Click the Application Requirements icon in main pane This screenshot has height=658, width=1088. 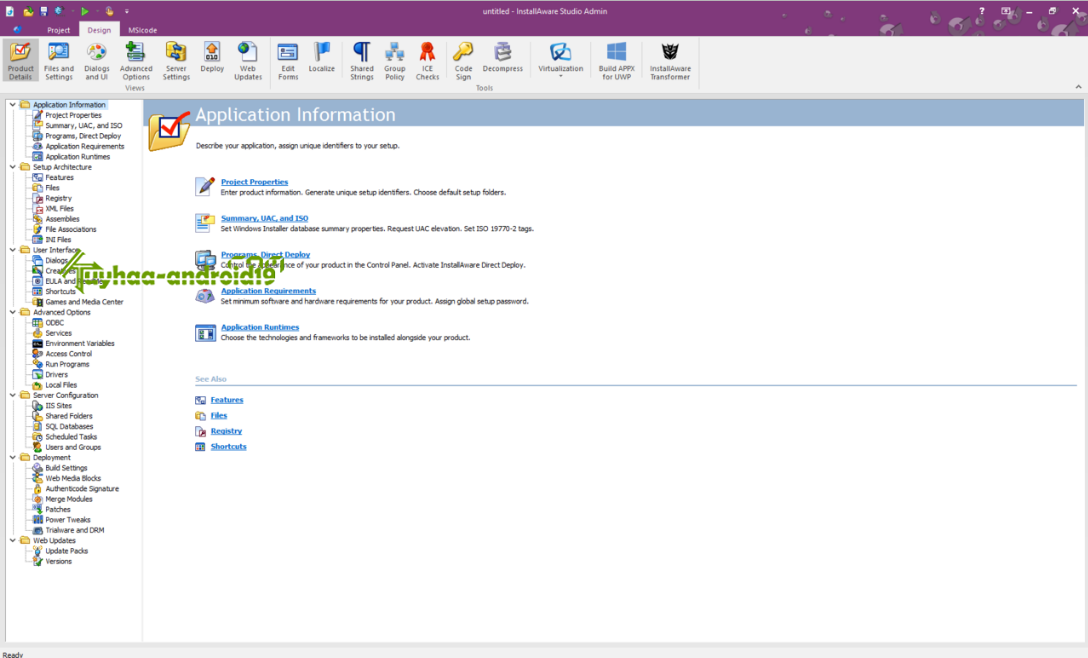pyautogui.click(x=205, y=296)
